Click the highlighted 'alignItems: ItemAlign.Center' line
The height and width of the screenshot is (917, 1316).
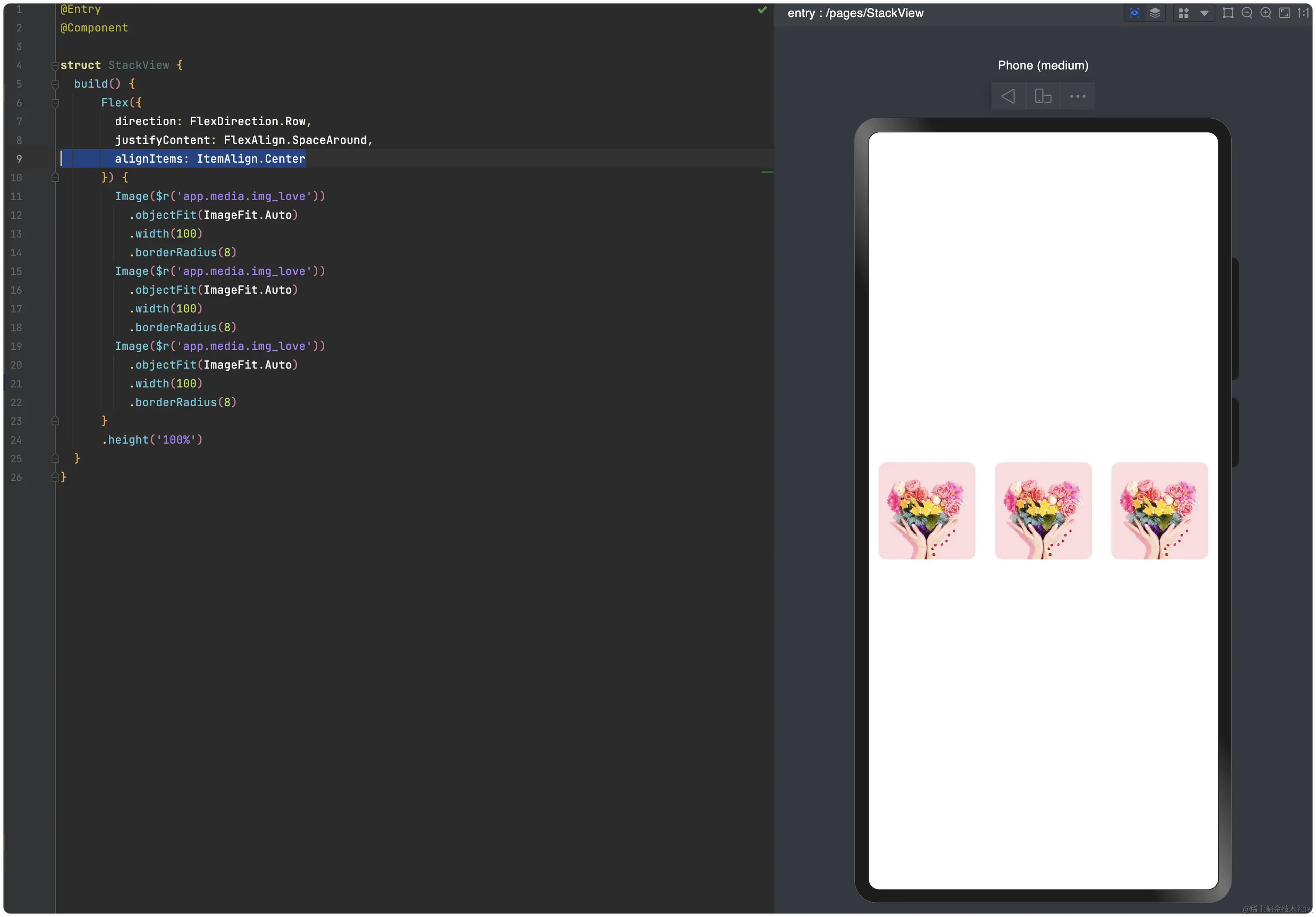210,159
